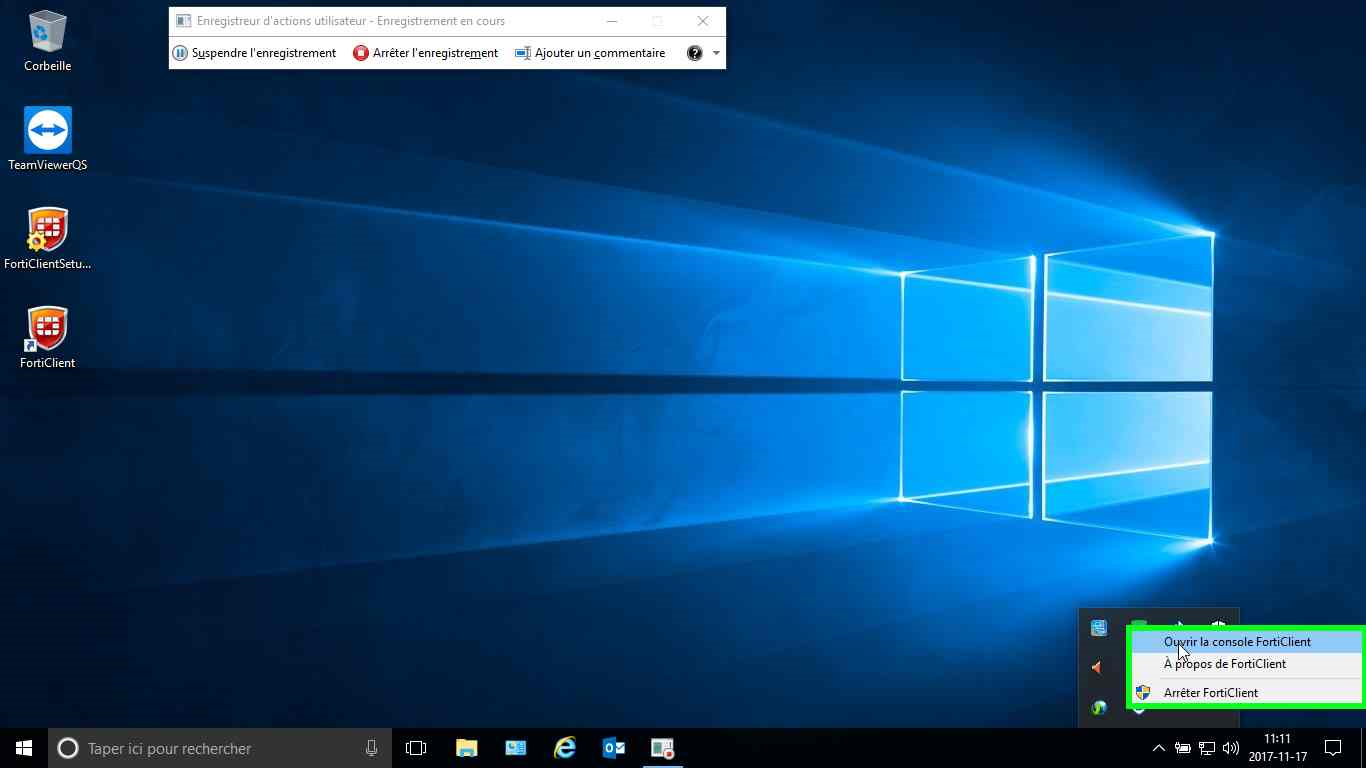The width and height of the screenshot is (1366, 768).
Task: Choose Arrêter FortiClient menu entry
Action: tap(1245, 692)
